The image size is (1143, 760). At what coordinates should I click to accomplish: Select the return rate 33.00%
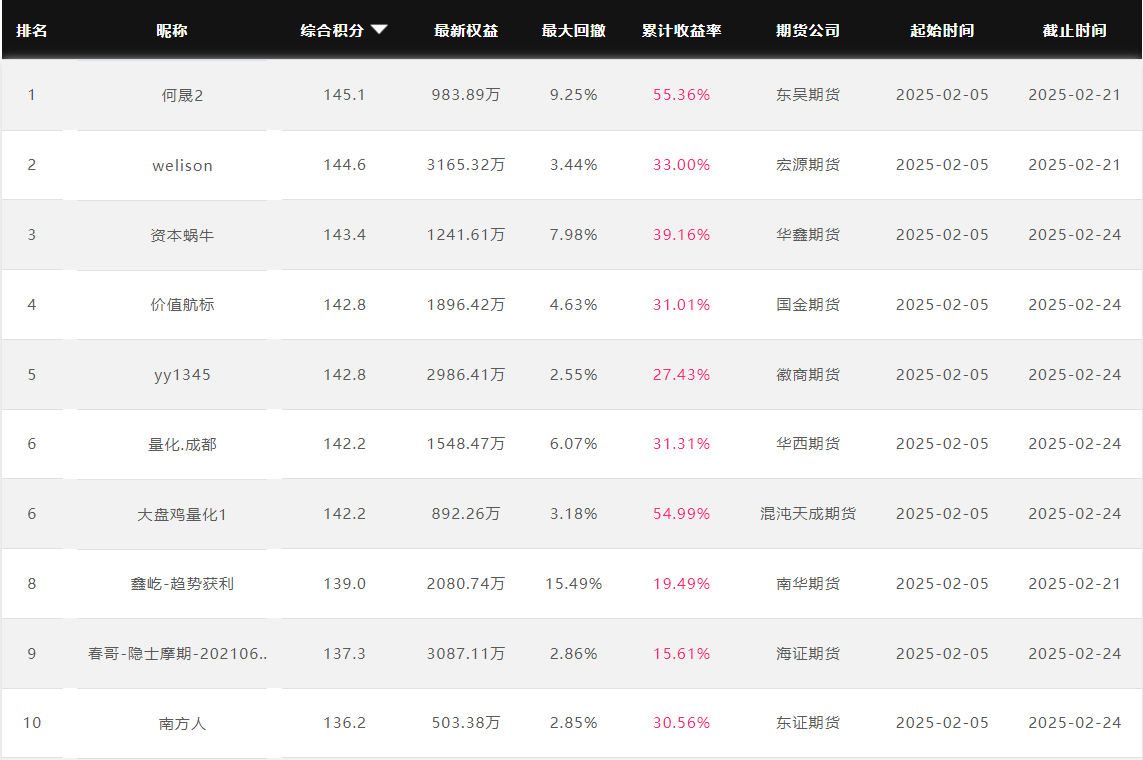point(682,165)
